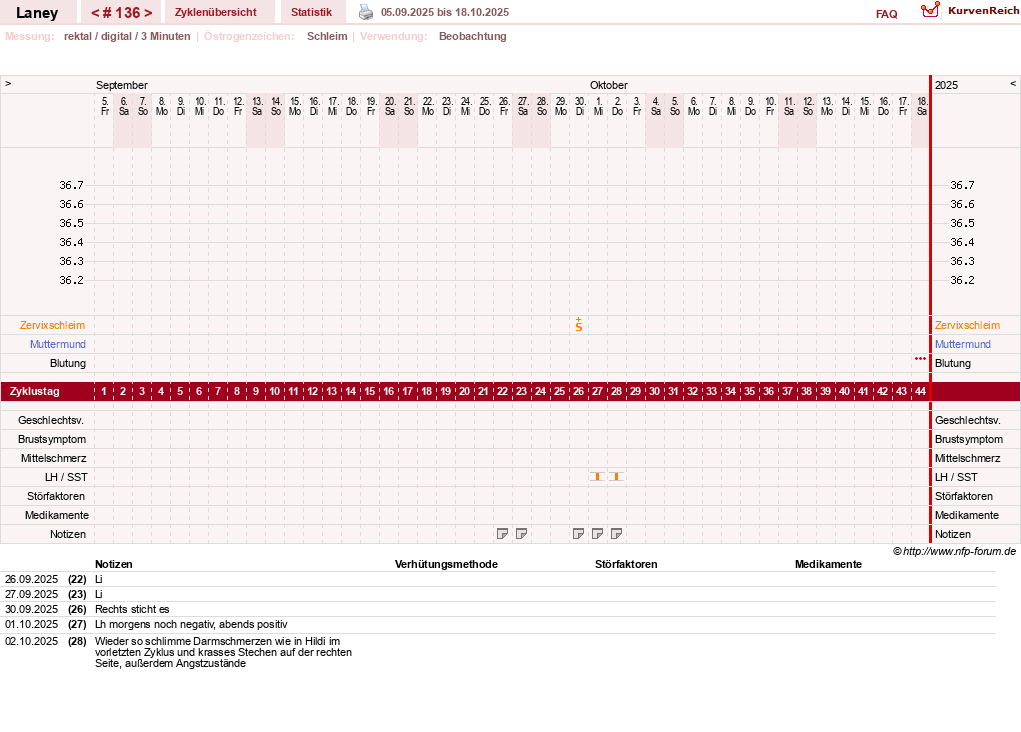The width and height of the screenshot is (1021, 732).
Task: Select the Laney user tab
Action: pos(37,12)
